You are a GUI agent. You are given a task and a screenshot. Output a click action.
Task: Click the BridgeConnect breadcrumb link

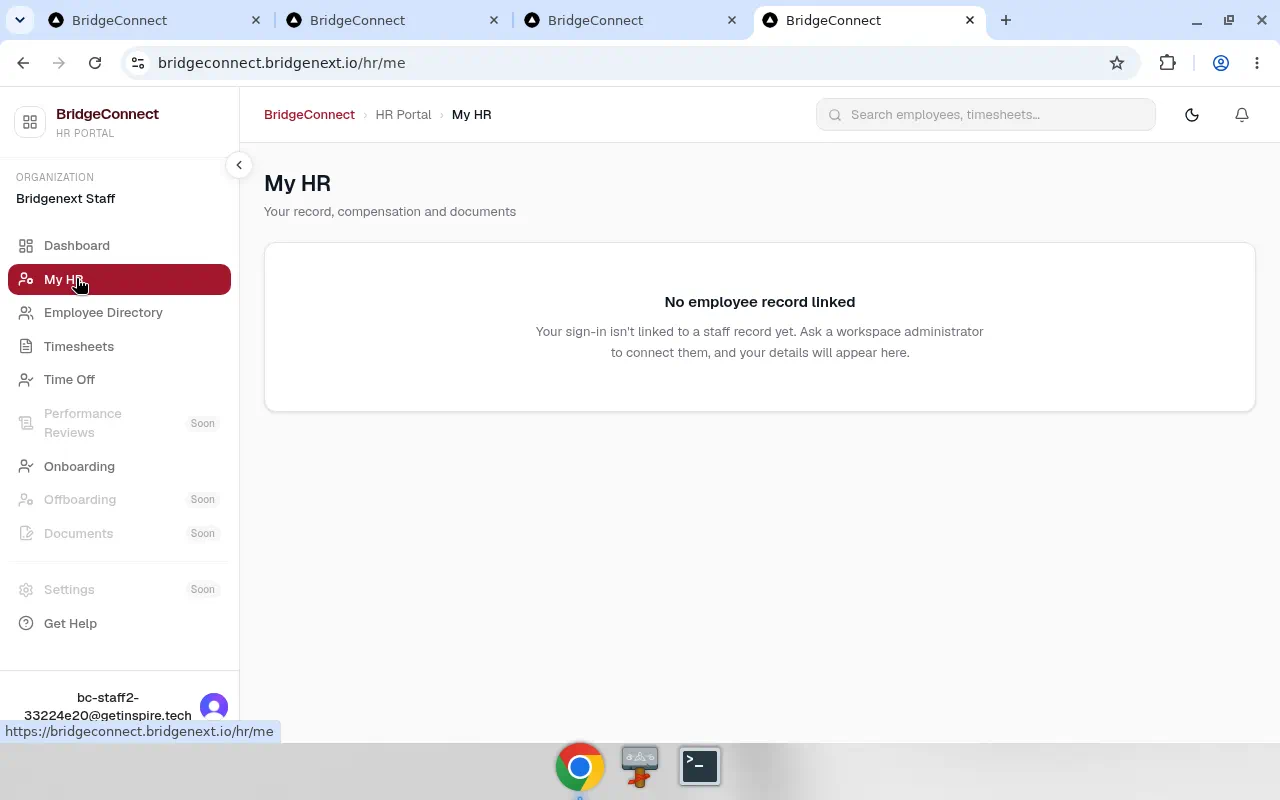309,115
